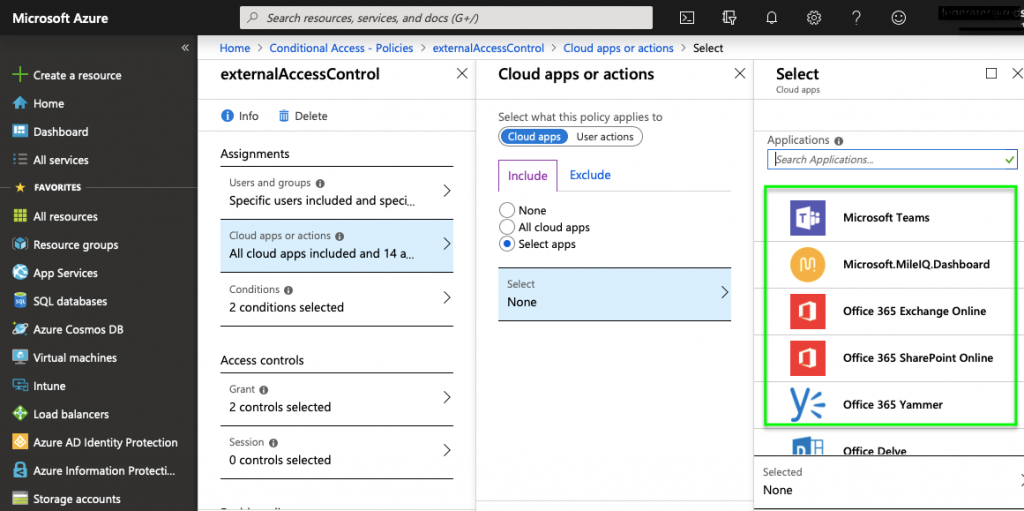
Task: Open portal settings gear icon
Action: (x=814, y=17)
